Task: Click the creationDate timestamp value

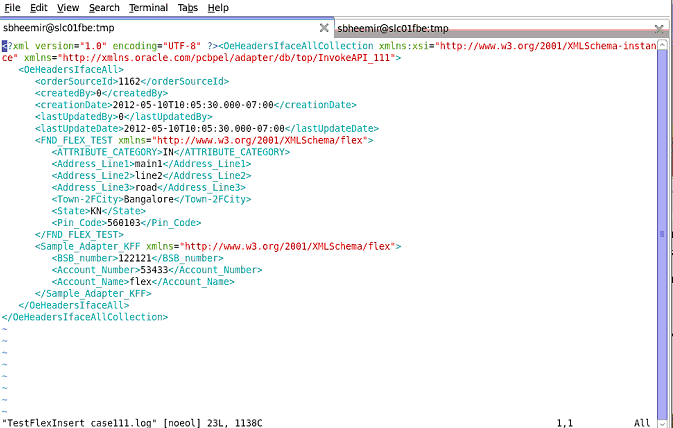Action: click(193, 105)
